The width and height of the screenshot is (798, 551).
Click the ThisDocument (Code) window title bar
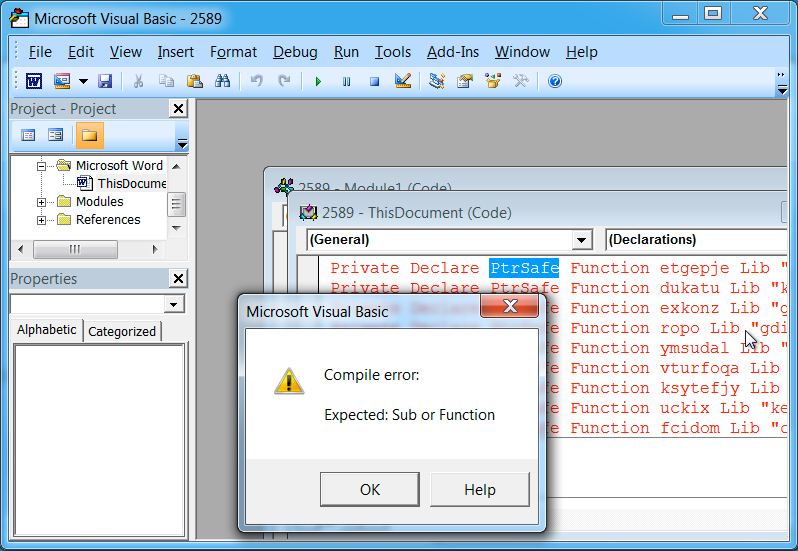tap(539, 213)
